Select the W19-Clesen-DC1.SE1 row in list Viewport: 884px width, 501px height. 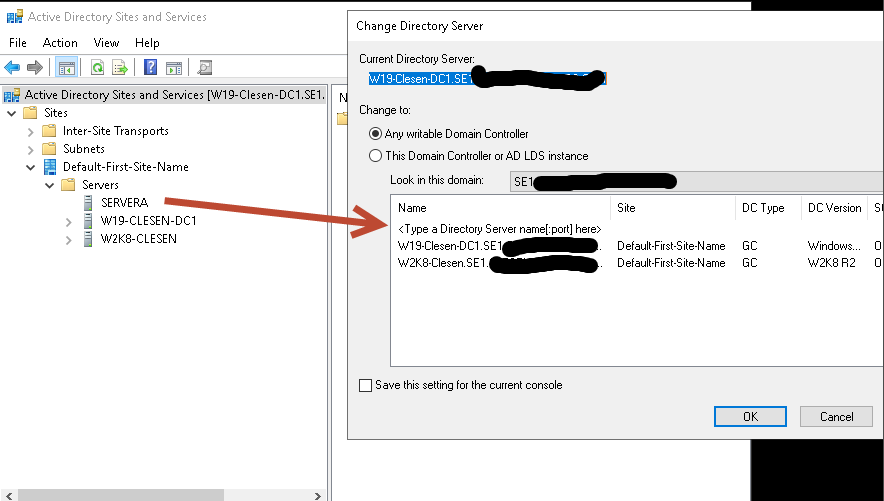(x=637, y=246)
